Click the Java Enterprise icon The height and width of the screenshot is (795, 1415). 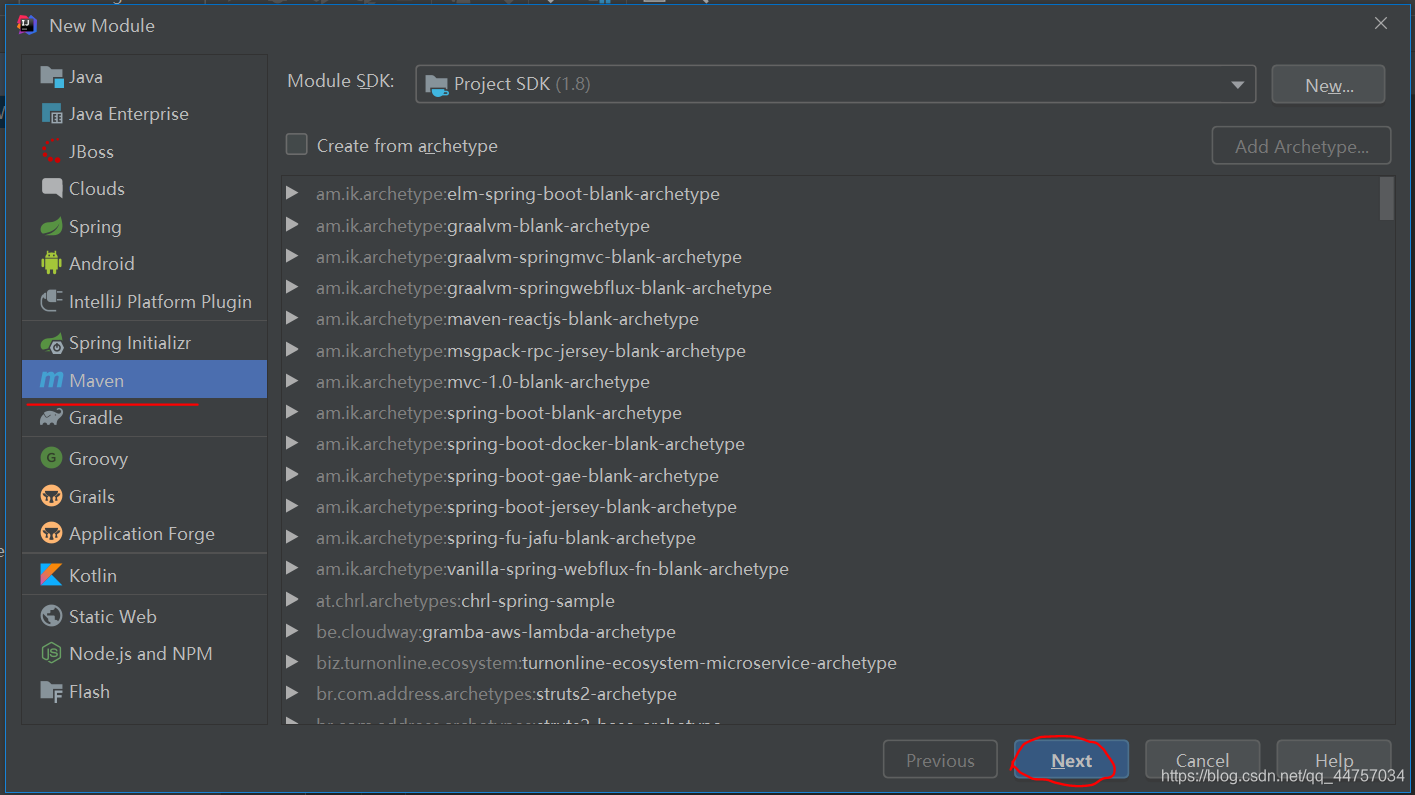click(51, 114)
